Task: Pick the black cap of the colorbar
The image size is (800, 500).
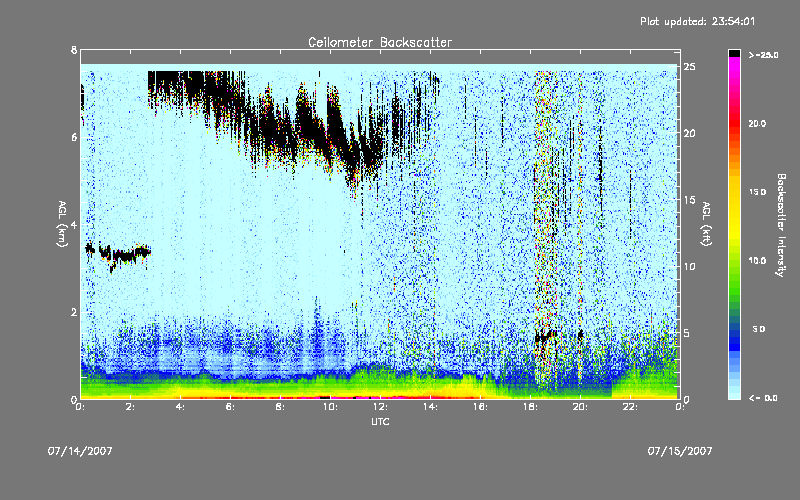Action: point(735,53)
